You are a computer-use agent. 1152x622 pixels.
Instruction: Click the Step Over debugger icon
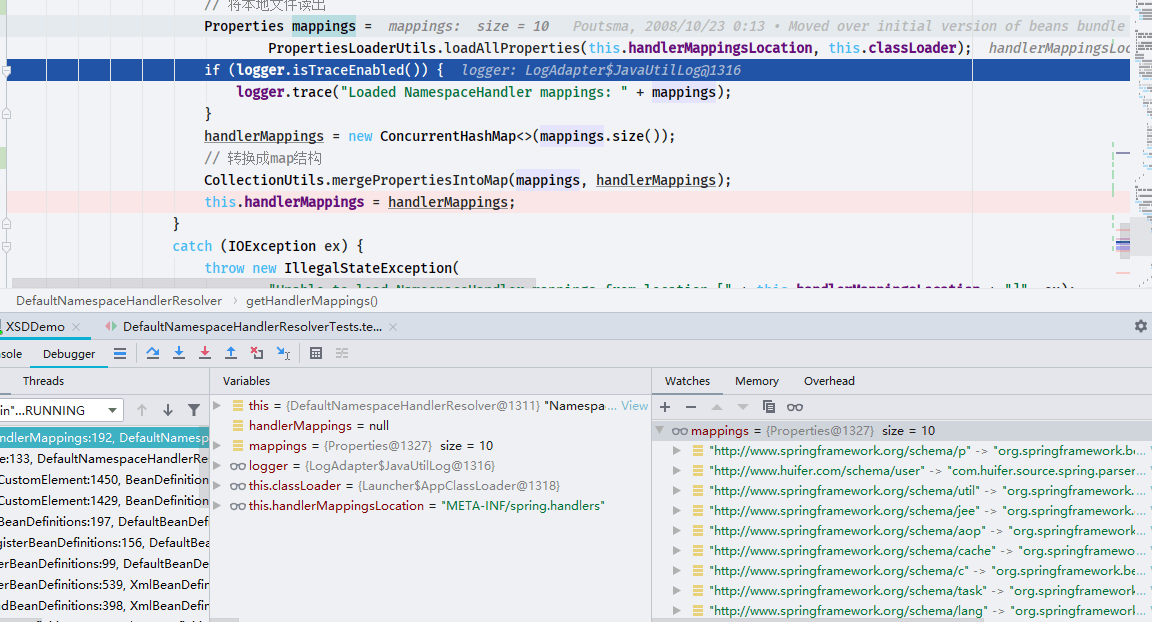(x=153, y=353)
